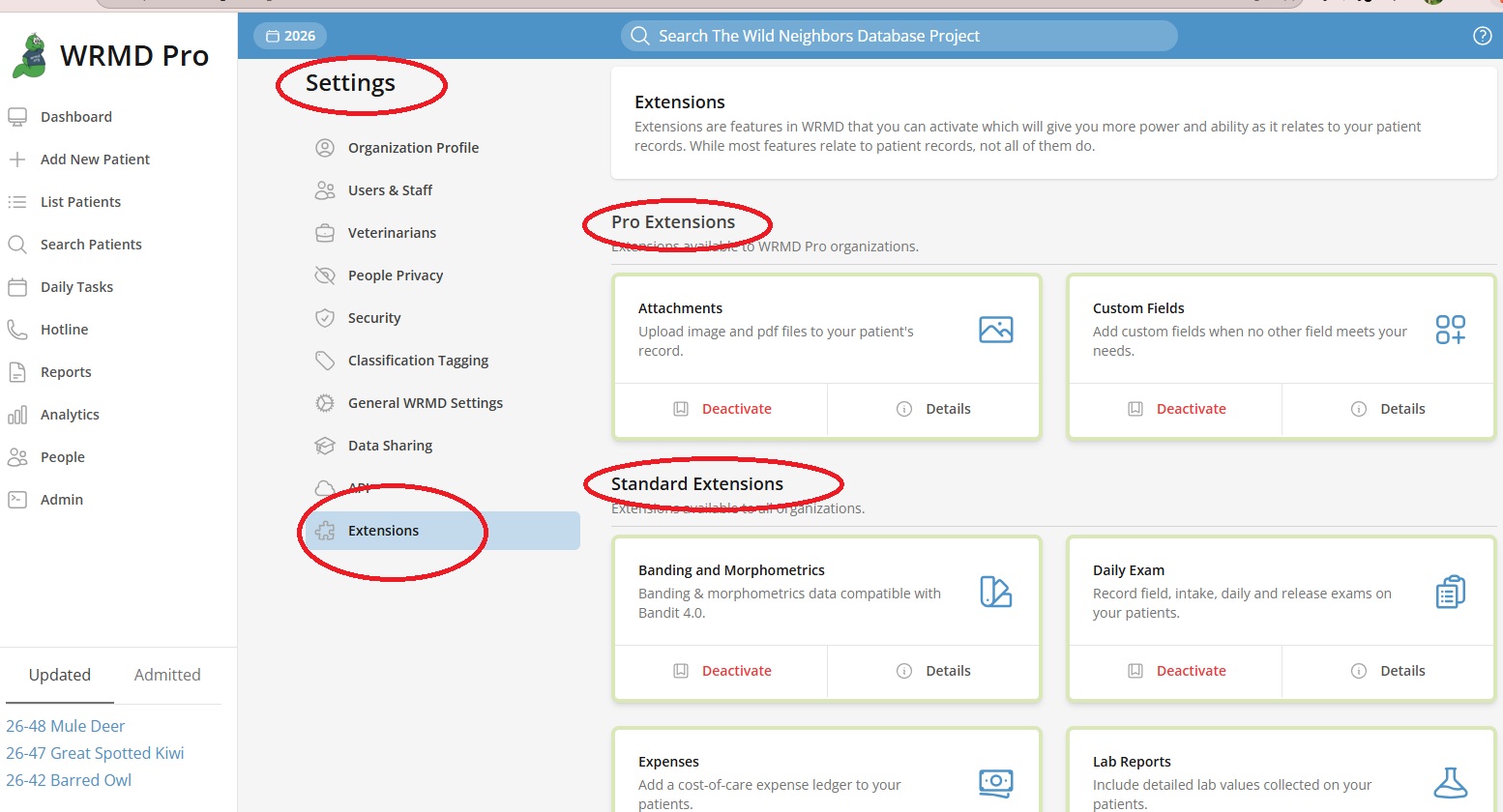Screen dimensions: 1503x812
Task: Click the Security shield icon
Action: [x=325, y=318]
